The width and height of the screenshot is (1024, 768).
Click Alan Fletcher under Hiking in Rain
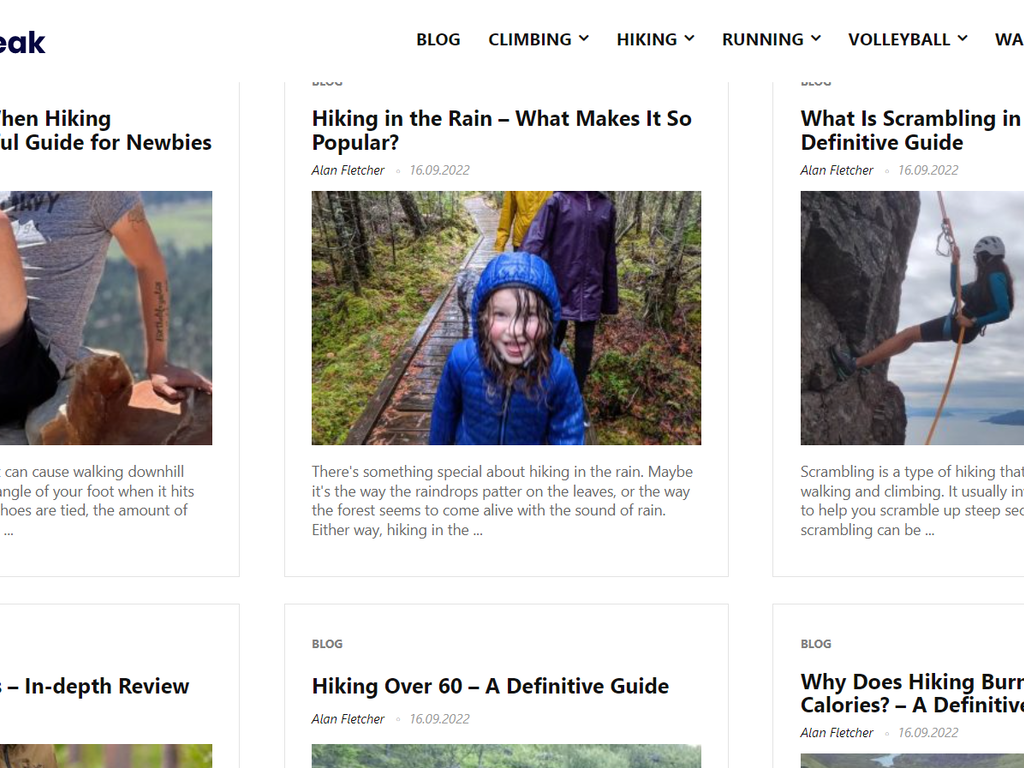click(348, 170)
